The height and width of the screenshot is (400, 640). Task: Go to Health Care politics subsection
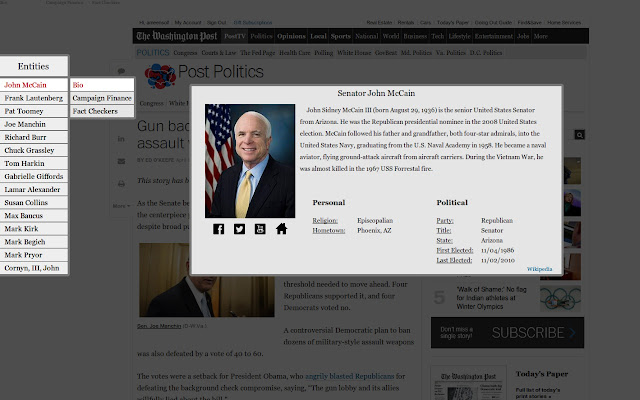pos(295,53)
